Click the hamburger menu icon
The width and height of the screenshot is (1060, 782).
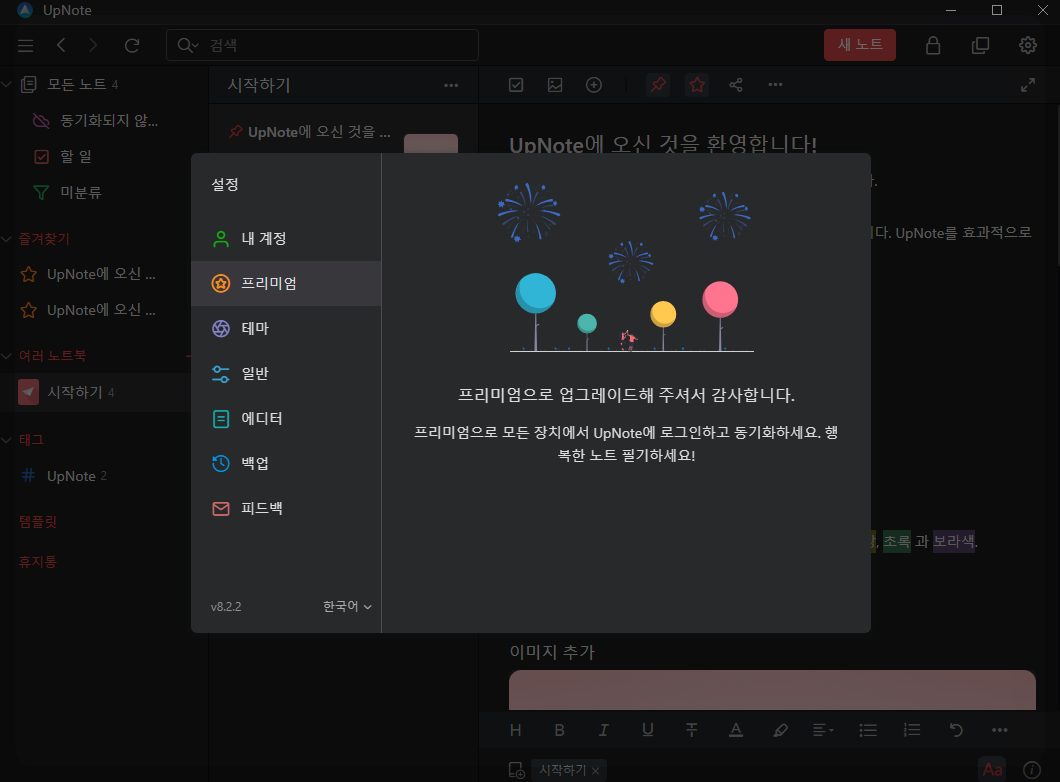pos(26,45)
